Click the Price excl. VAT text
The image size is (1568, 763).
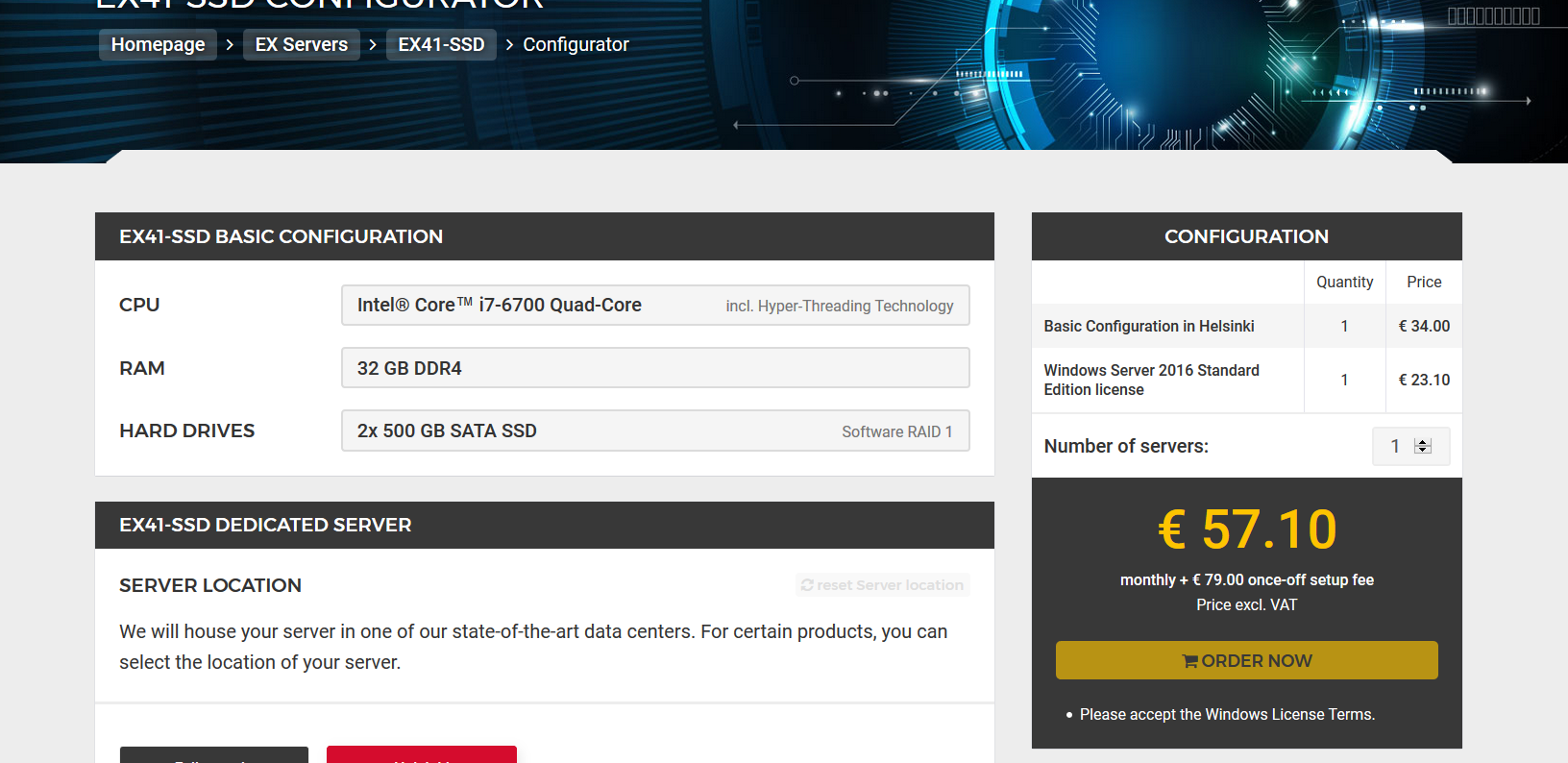point(1246,604)
